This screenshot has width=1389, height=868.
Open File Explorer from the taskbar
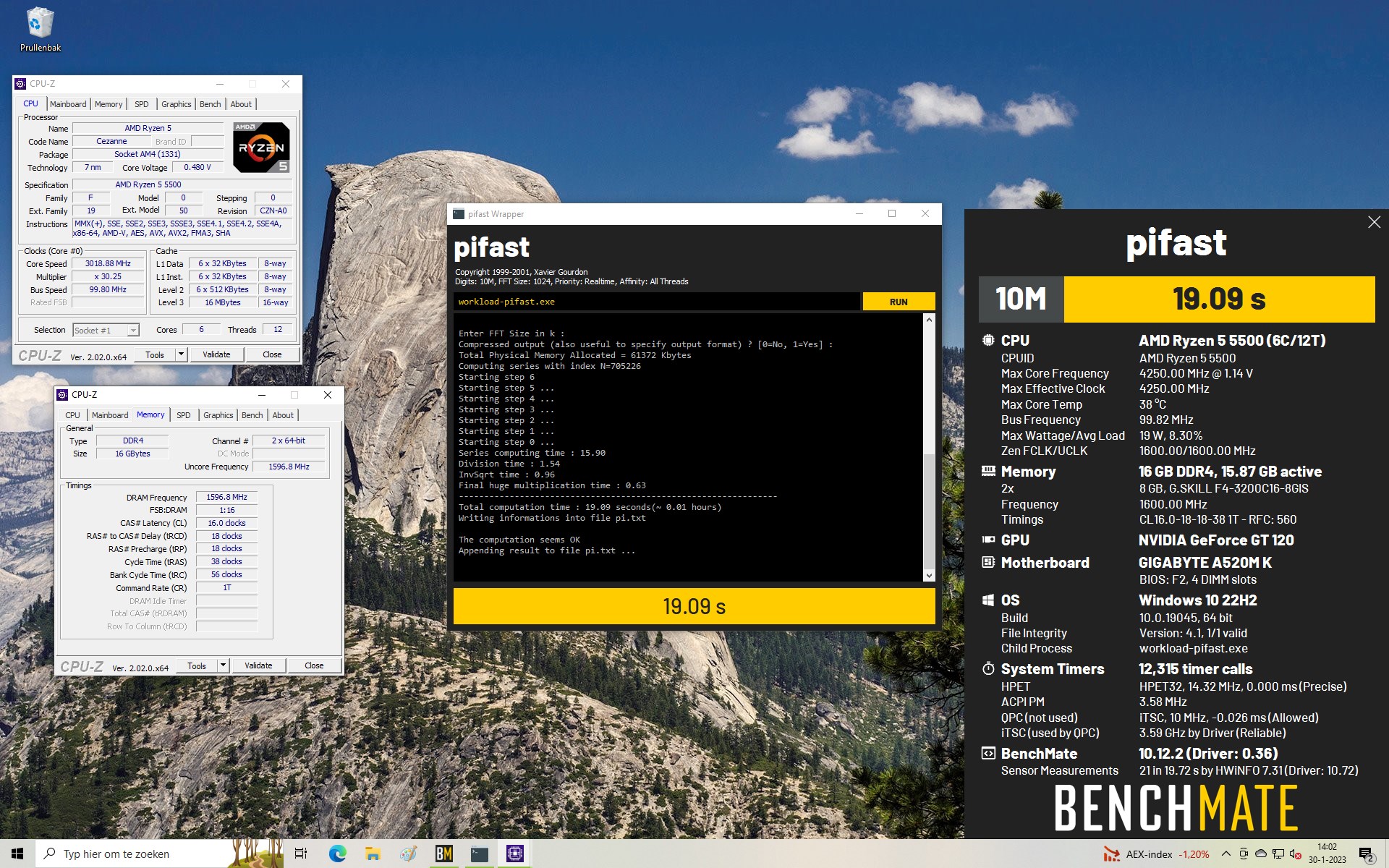tap(373, 854)
